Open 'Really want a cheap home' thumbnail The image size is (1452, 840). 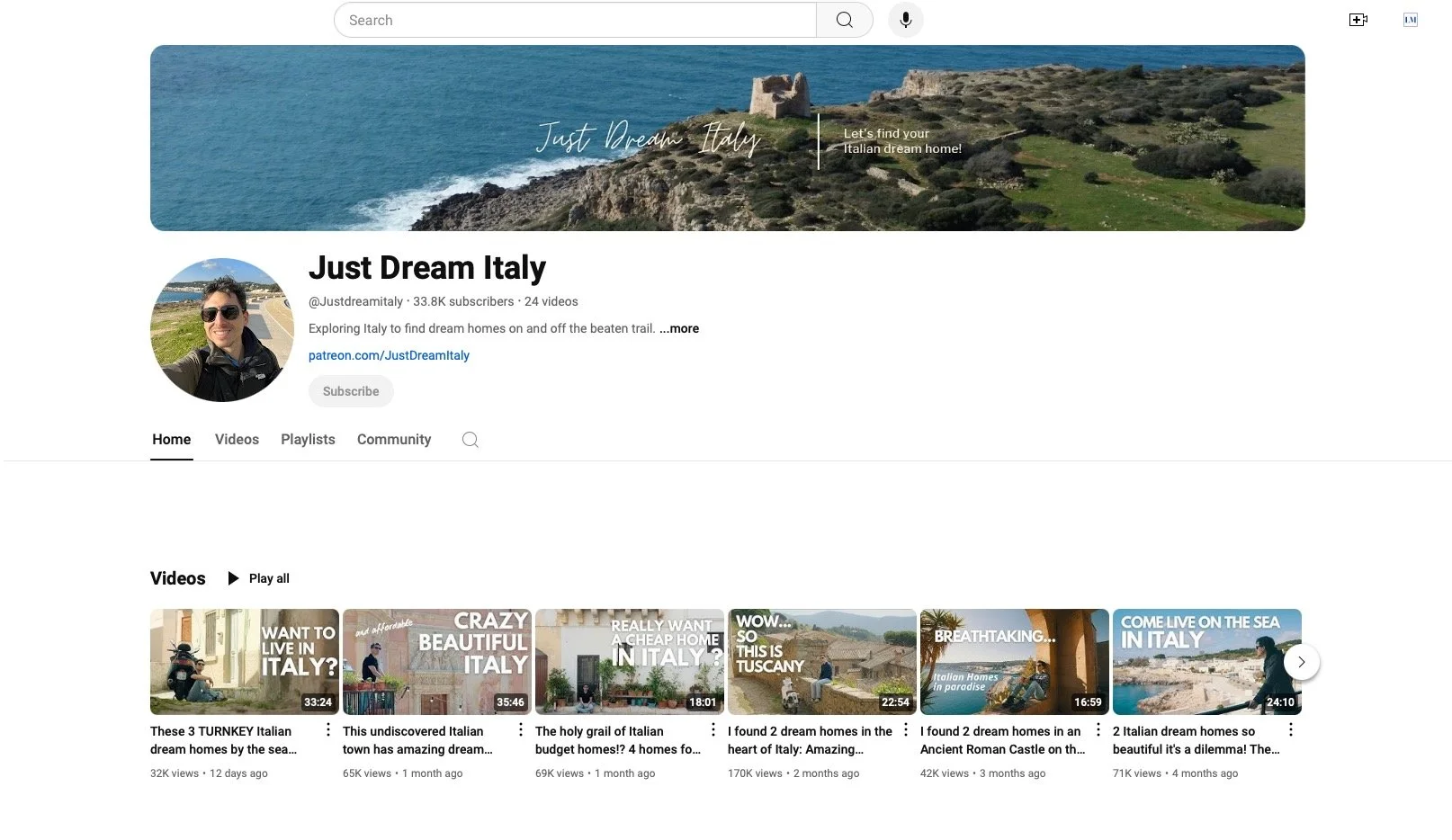[630, 662]
